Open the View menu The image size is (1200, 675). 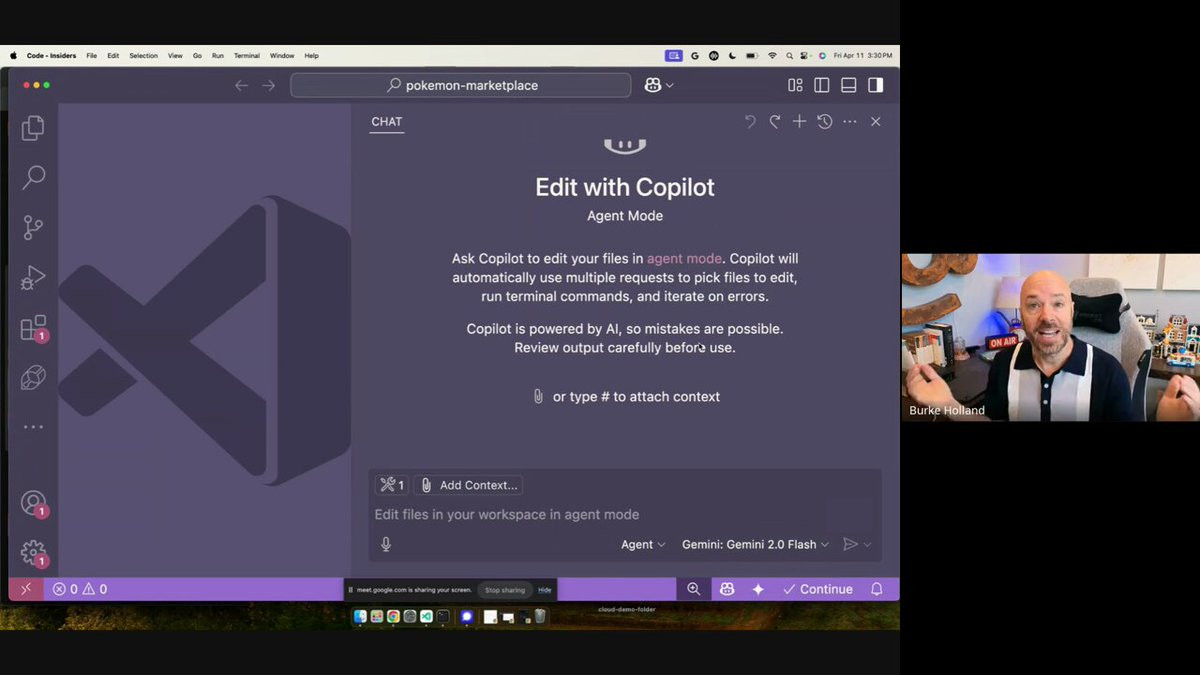pos(175,56)
